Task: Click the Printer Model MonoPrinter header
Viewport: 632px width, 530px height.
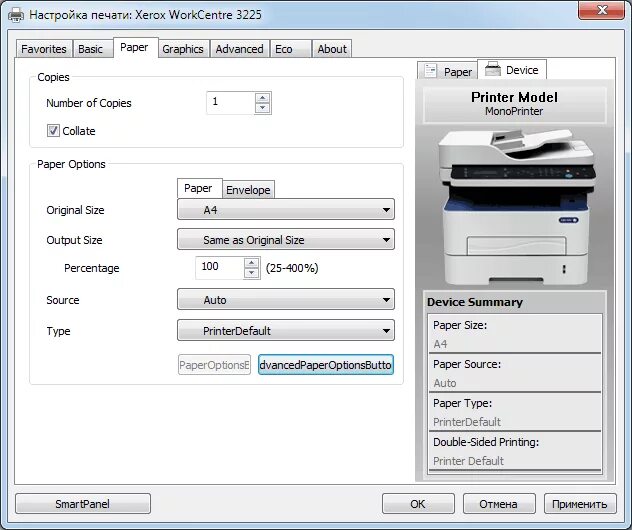Action: point(514,104)
